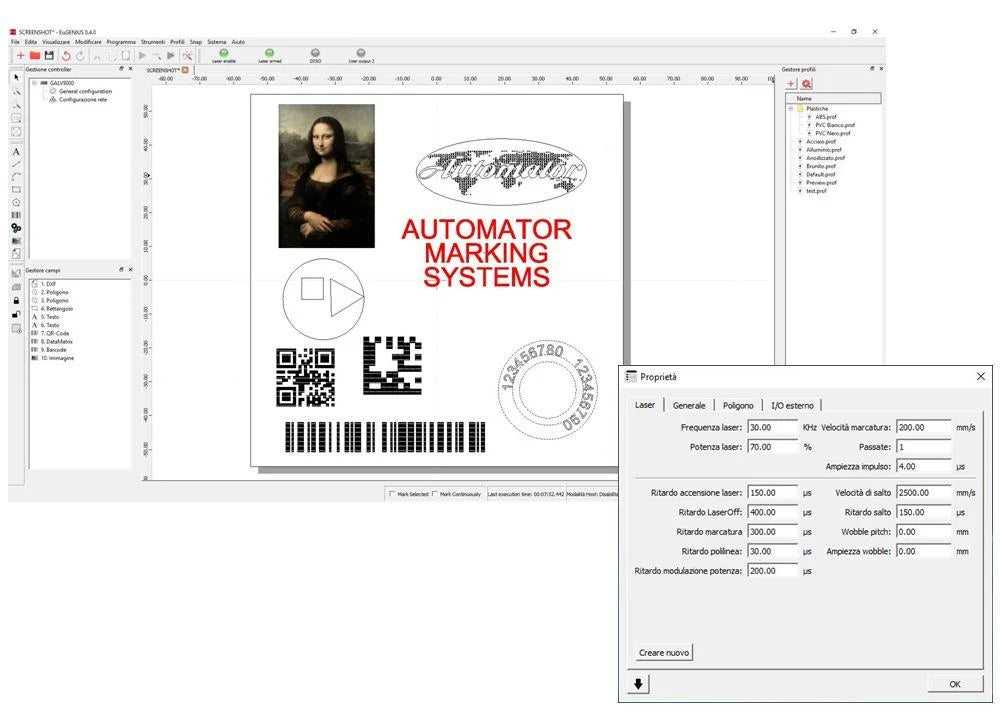The height and width of the screenshot is (722, 1000).
Task: Open the Strumenti menu
Action: tap(153, 42)
